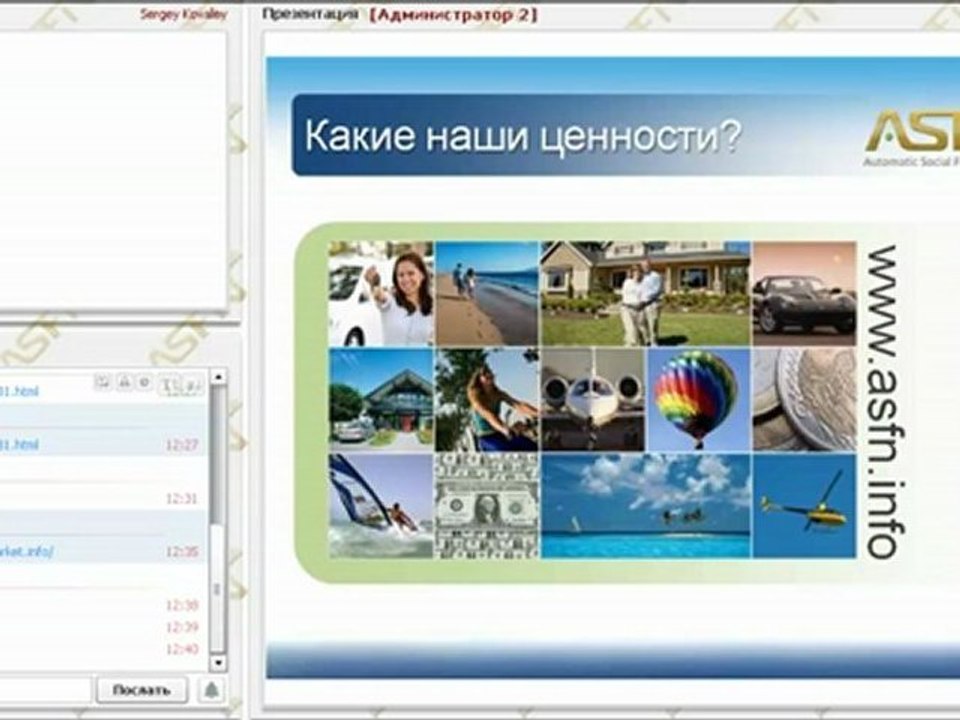This screenshot has width=960, height=720.
Task: Click the rightmost font style icon in chat toolbar
Action: (192, 385)
